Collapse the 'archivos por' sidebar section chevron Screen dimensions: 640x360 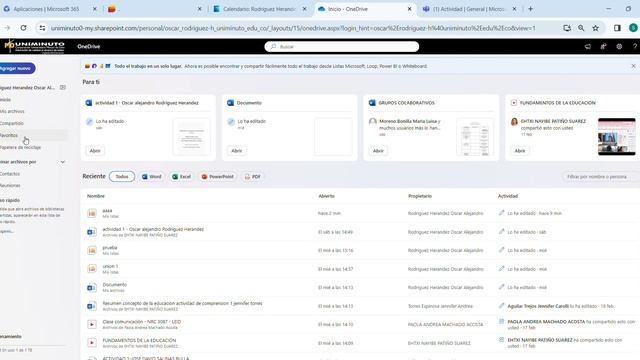tap(62, 162)
